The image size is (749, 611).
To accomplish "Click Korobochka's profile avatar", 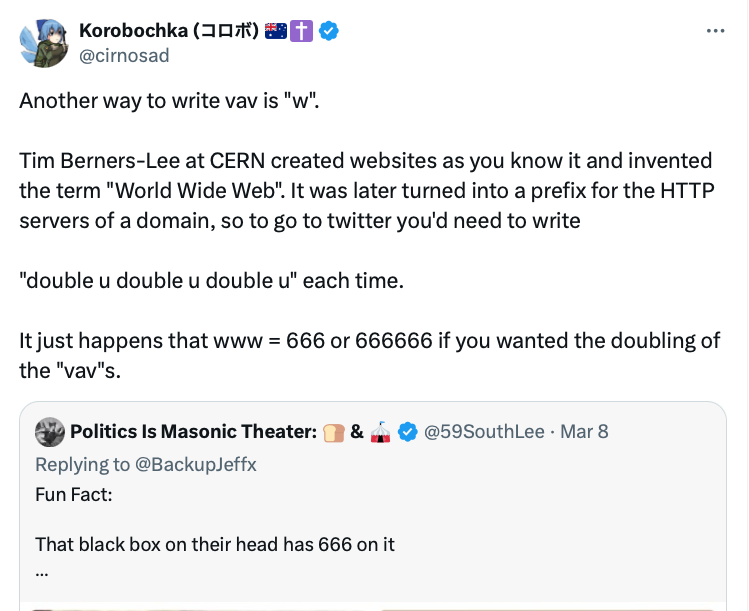I will tap(42, 42).
